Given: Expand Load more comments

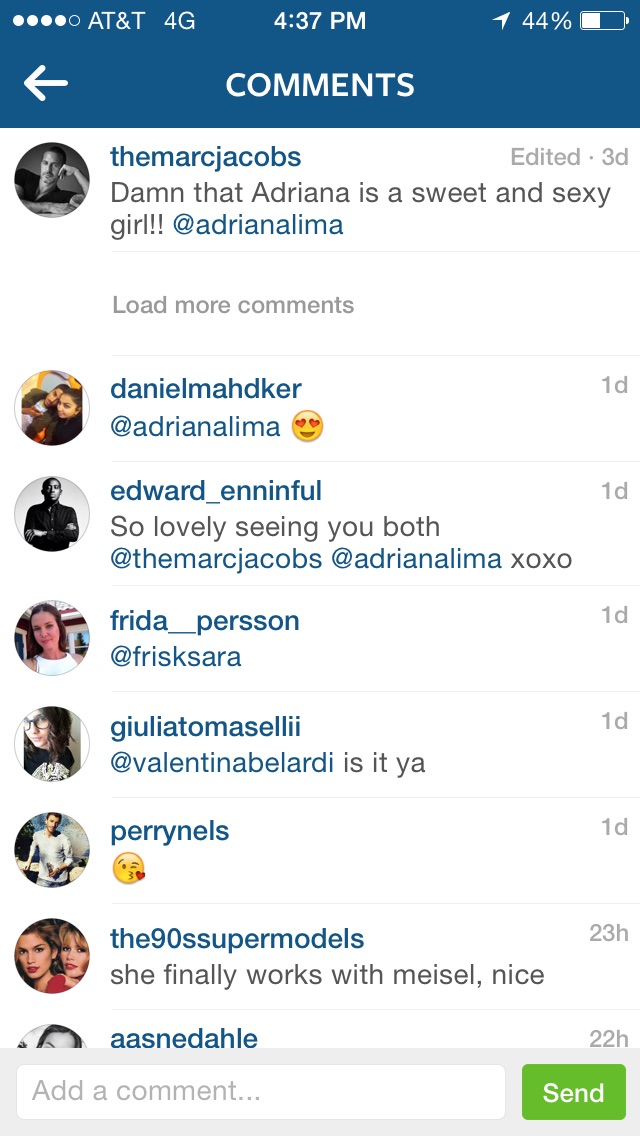Looking at the screenshot, I should pyautogui.click(x=233, y=305).
